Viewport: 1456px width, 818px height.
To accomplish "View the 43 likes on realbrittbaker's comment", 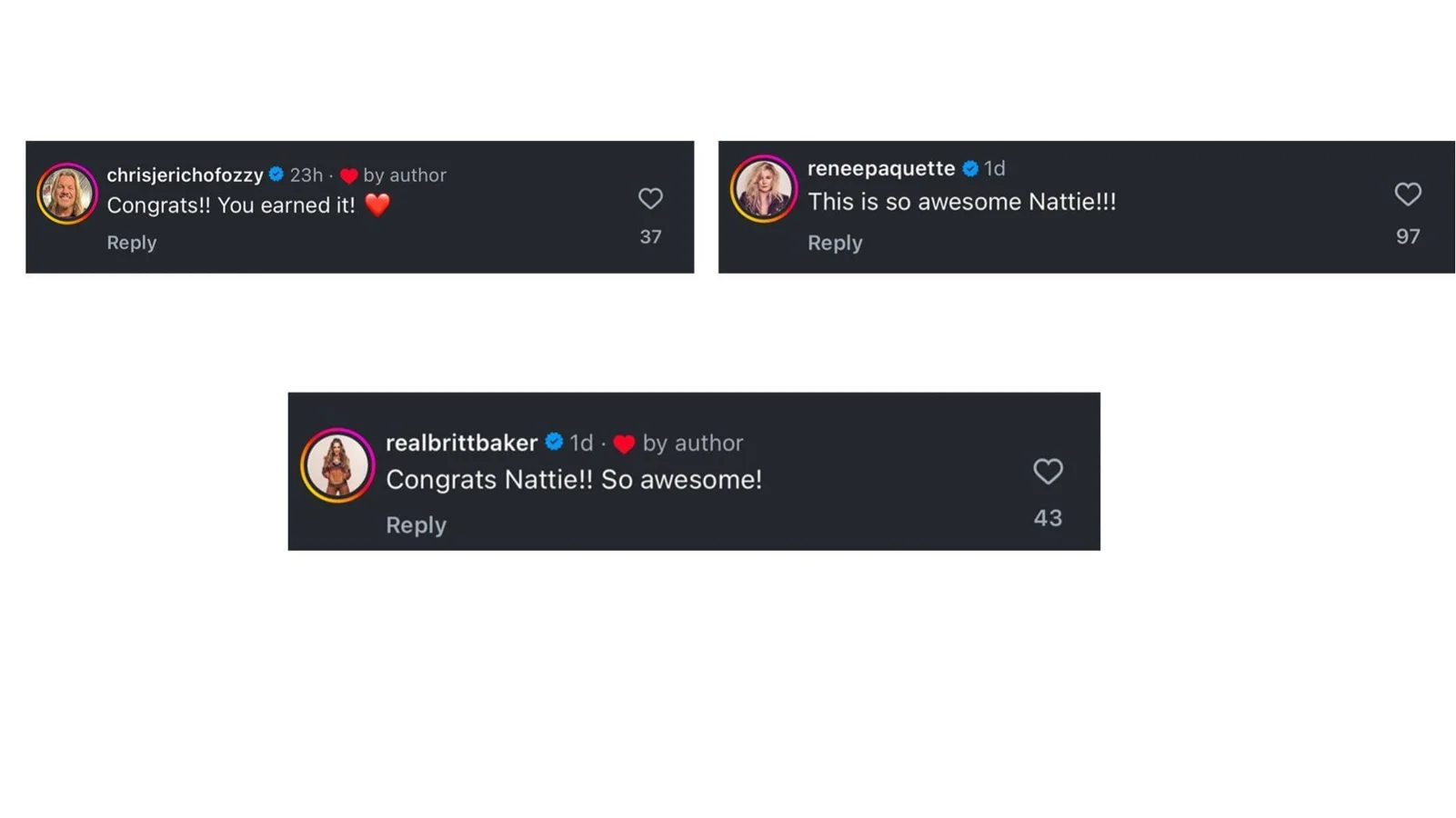I will [x=1048, y=518].
